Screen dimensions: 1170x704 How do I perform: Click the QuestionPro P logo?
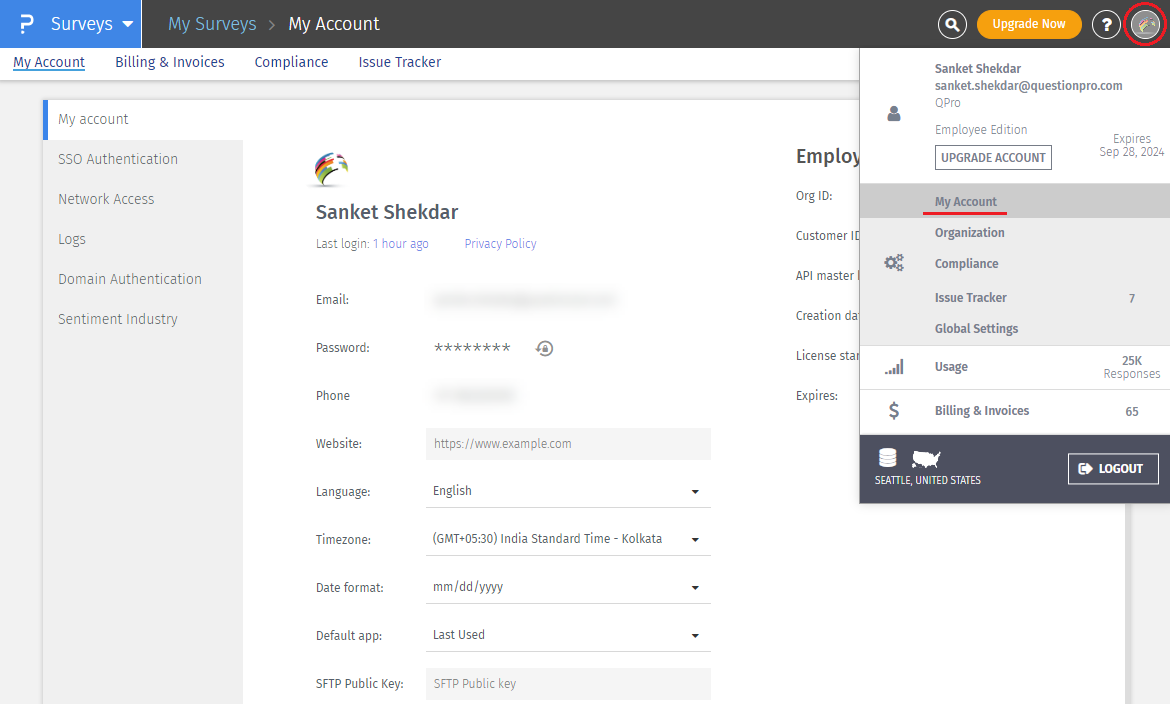(x=26, y=24)
